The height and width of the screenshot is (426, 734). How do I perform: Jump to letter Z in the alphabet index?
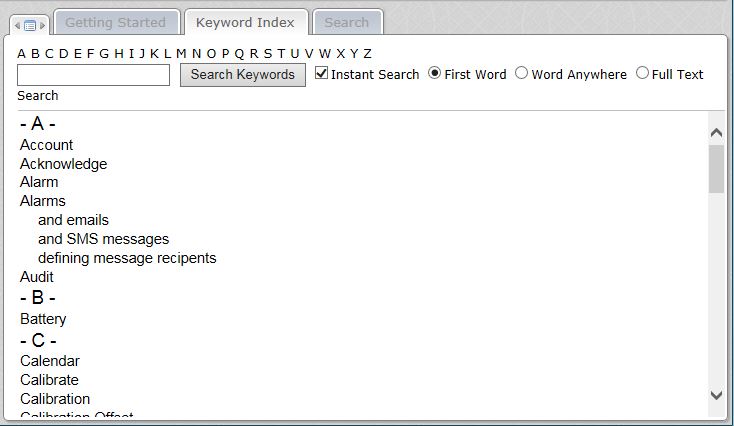(367, 53)
